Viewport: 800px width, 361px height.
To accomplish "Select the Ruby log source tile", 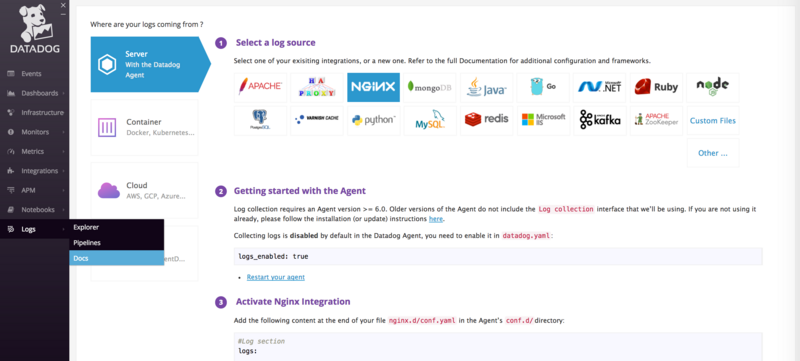I will (656, 87).
